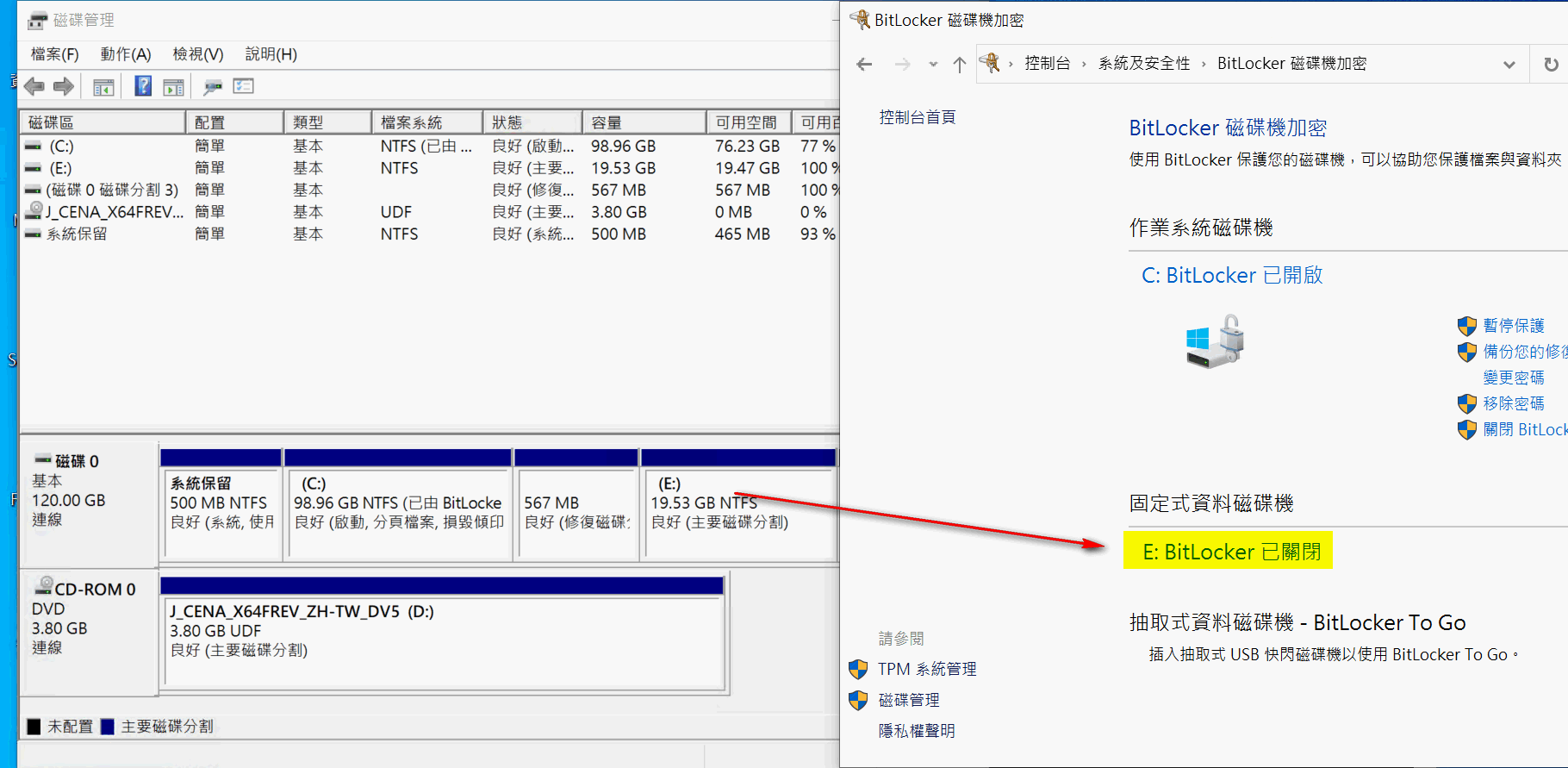Screen dimensions: 1568x768
Task: Click the shield icon beside TPM 系統管理
Action: [x=858, y=669]
